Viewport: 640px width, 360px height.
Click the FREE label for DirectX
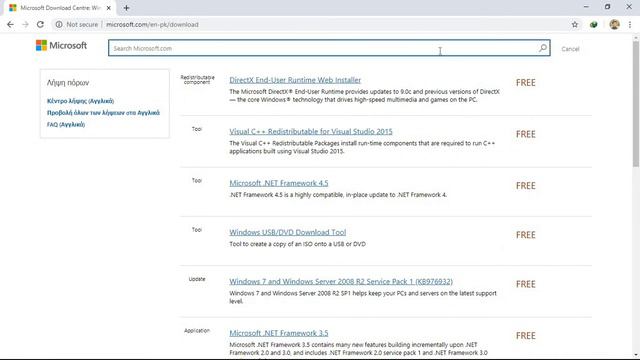pyautogui.click(x=525, y=82)
